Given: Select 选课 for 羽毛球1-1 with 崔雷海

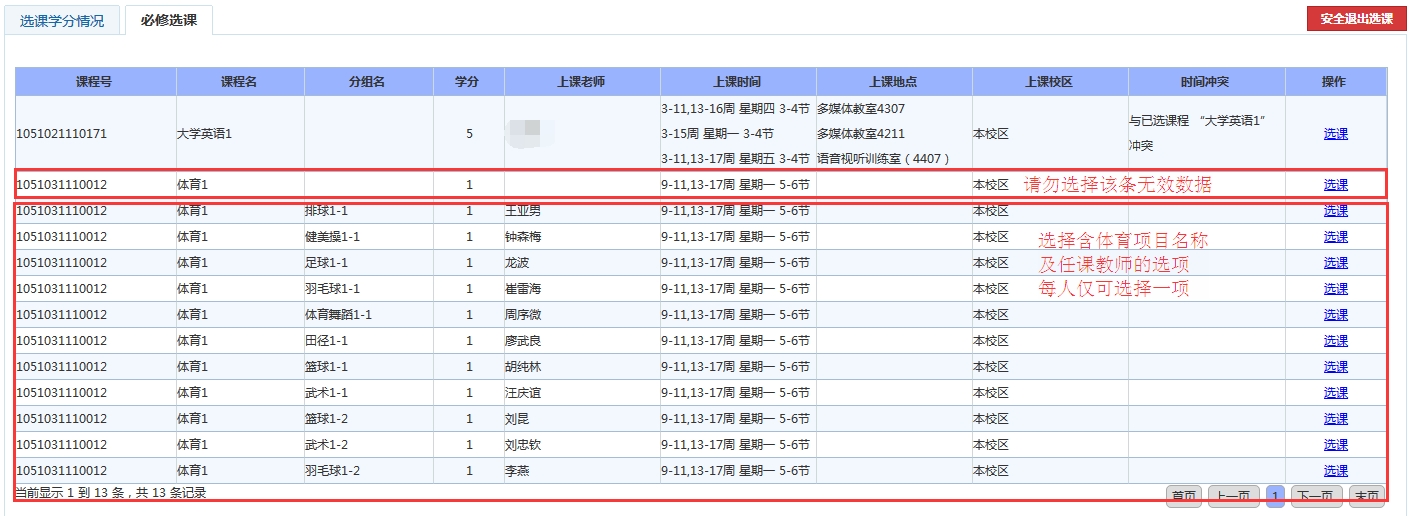Looking at the screenshot, I should (1335, 289).
